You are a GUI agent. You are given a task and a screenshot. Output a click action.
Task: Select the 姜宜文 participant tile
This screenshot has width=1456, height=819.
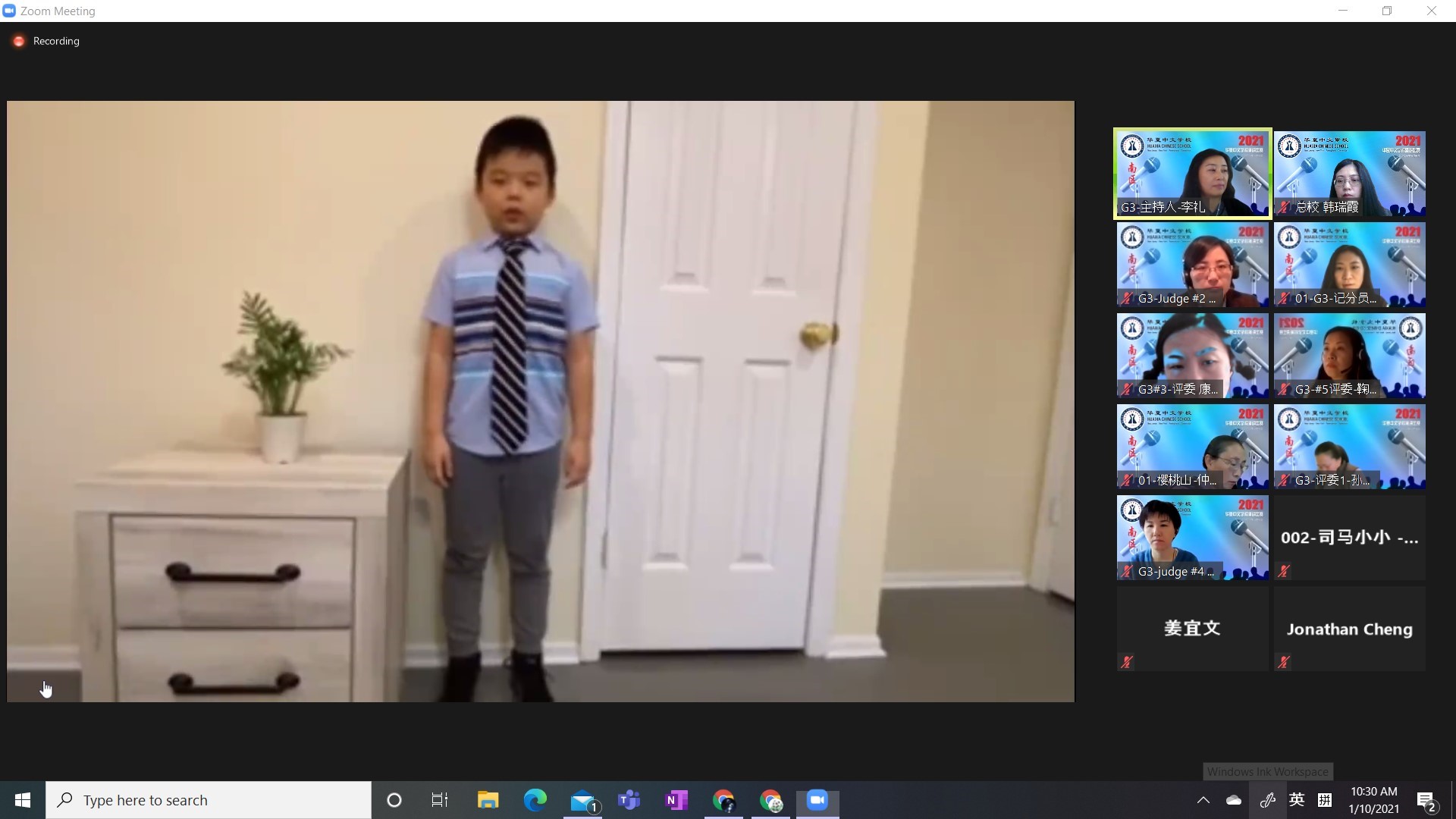coord(1192,629)
